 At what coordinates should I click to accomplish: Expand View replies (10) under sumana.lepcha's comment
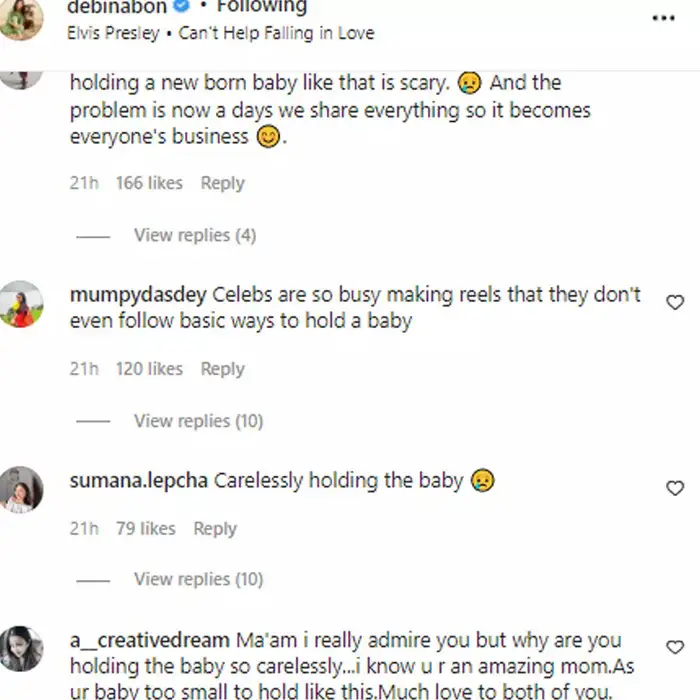pos(198,579)
